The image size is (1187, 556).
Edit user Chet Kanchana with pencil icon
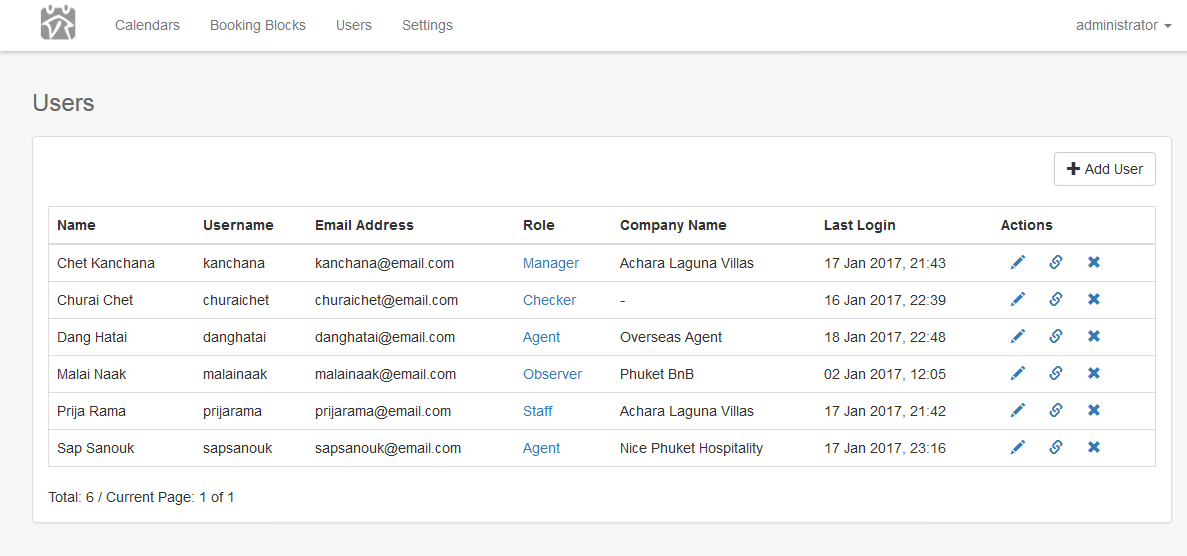1018,263
